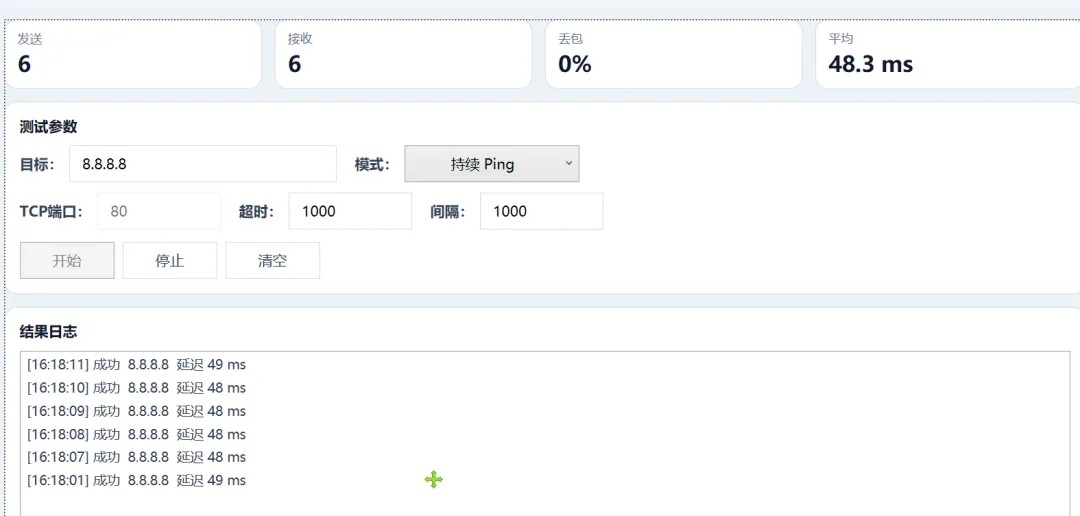The width and height of the screenshot is (1080, 516).
Task: Click the 结果日志 section heading
Action: pos(48,332)
